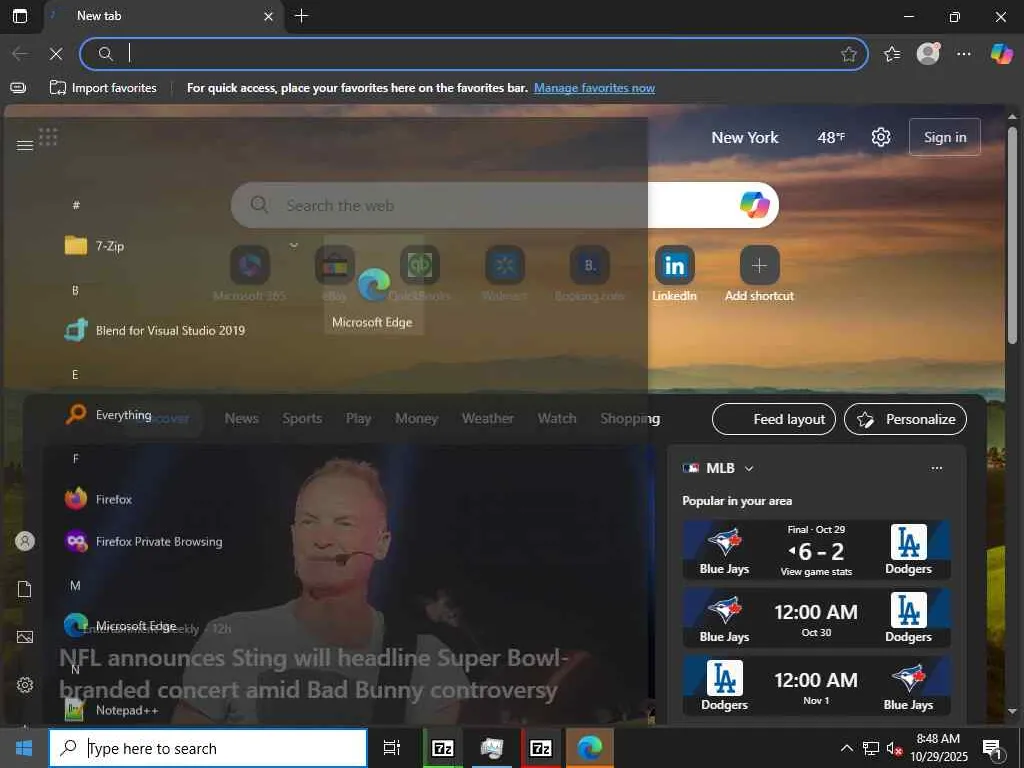Launch Copilot from the toolbar
This screenshot has width=1024, height=768.
coord(1000,53)
